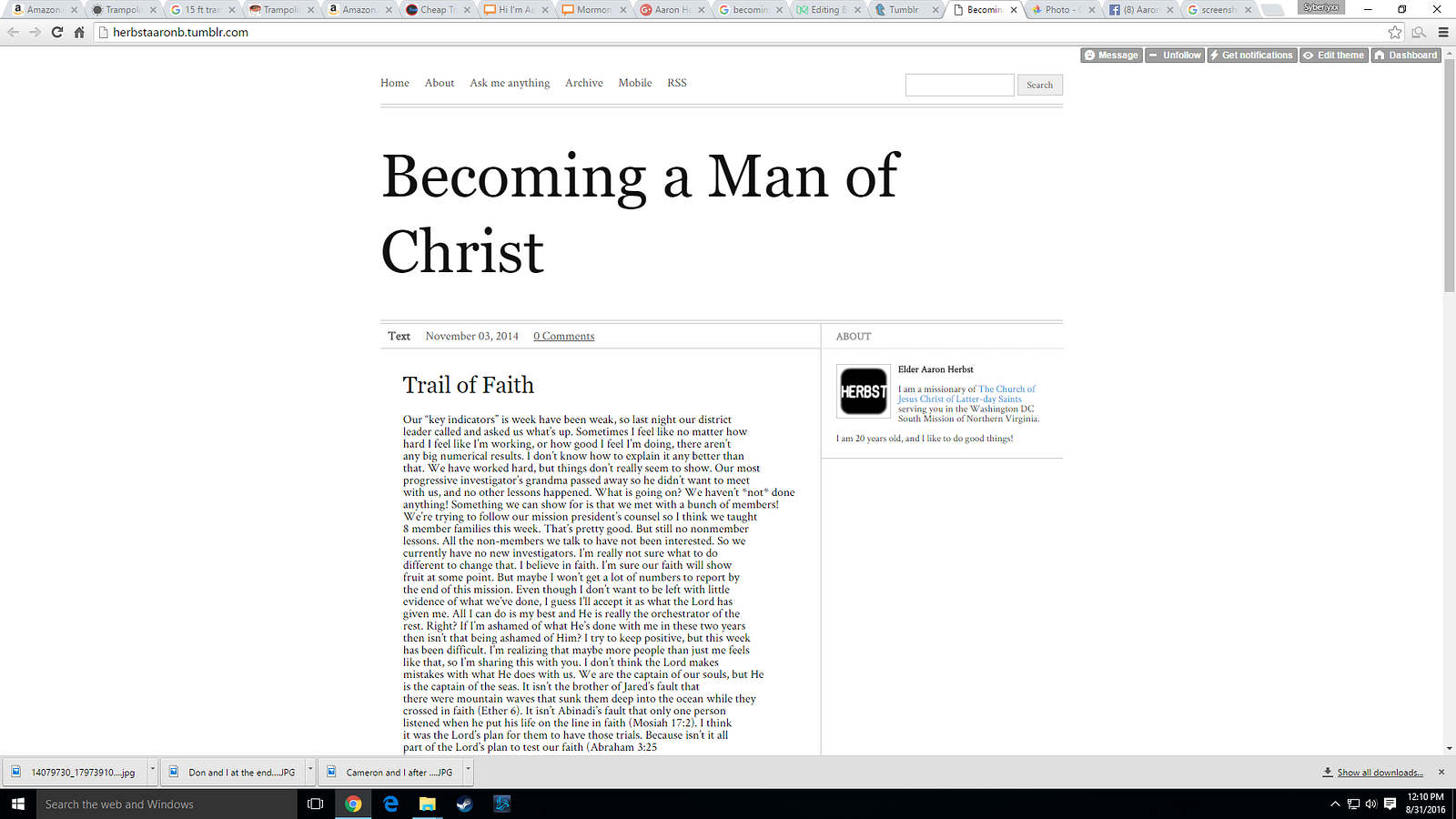Open Task View on the taskbar
1456x819 pixels.
point(315,804)
